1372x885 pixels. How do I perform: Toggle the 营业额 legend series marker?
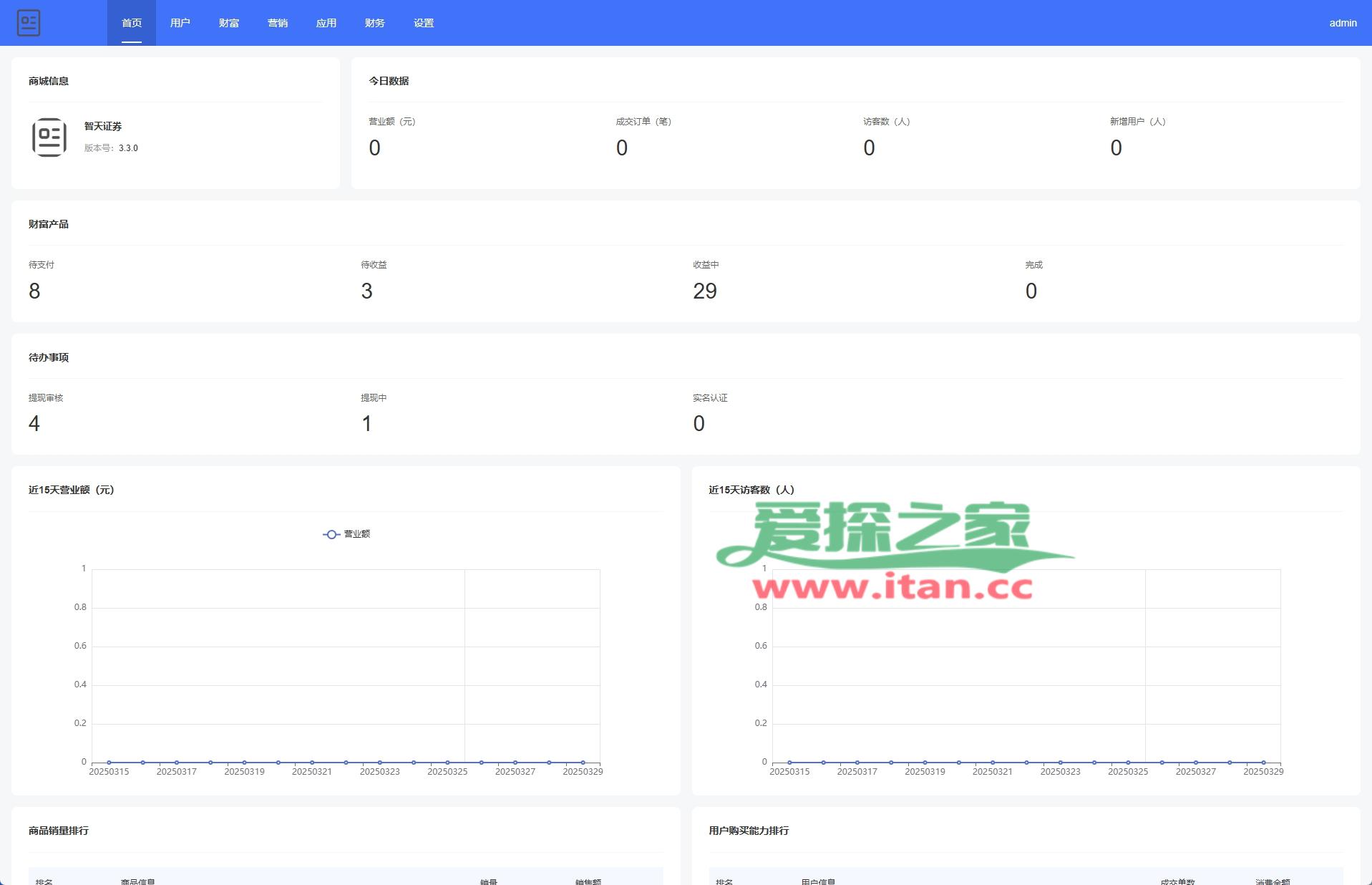[x=331, y=534]
